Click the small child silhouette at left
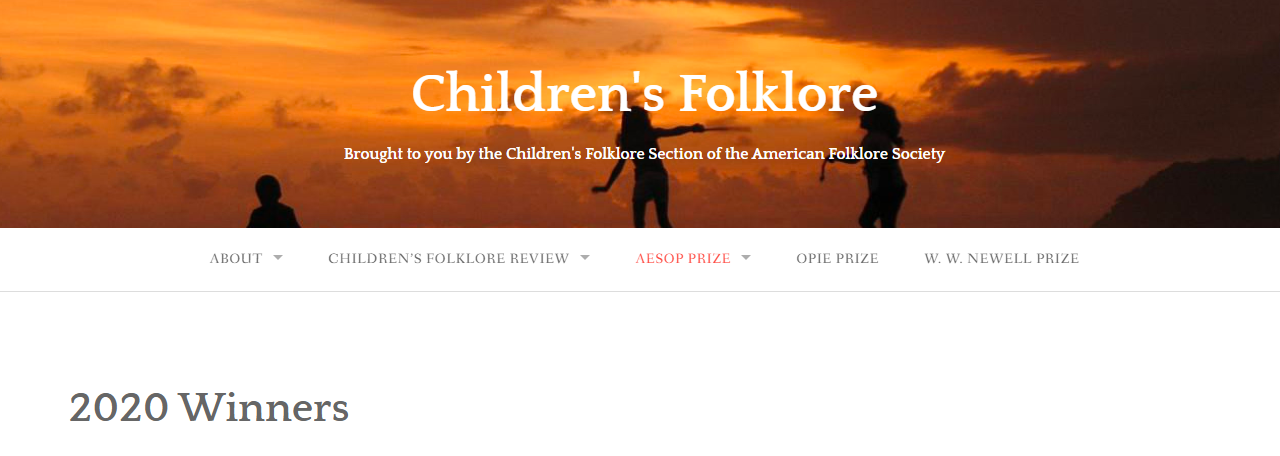The height and width of the screenshot is (456, 1280). 270,203
